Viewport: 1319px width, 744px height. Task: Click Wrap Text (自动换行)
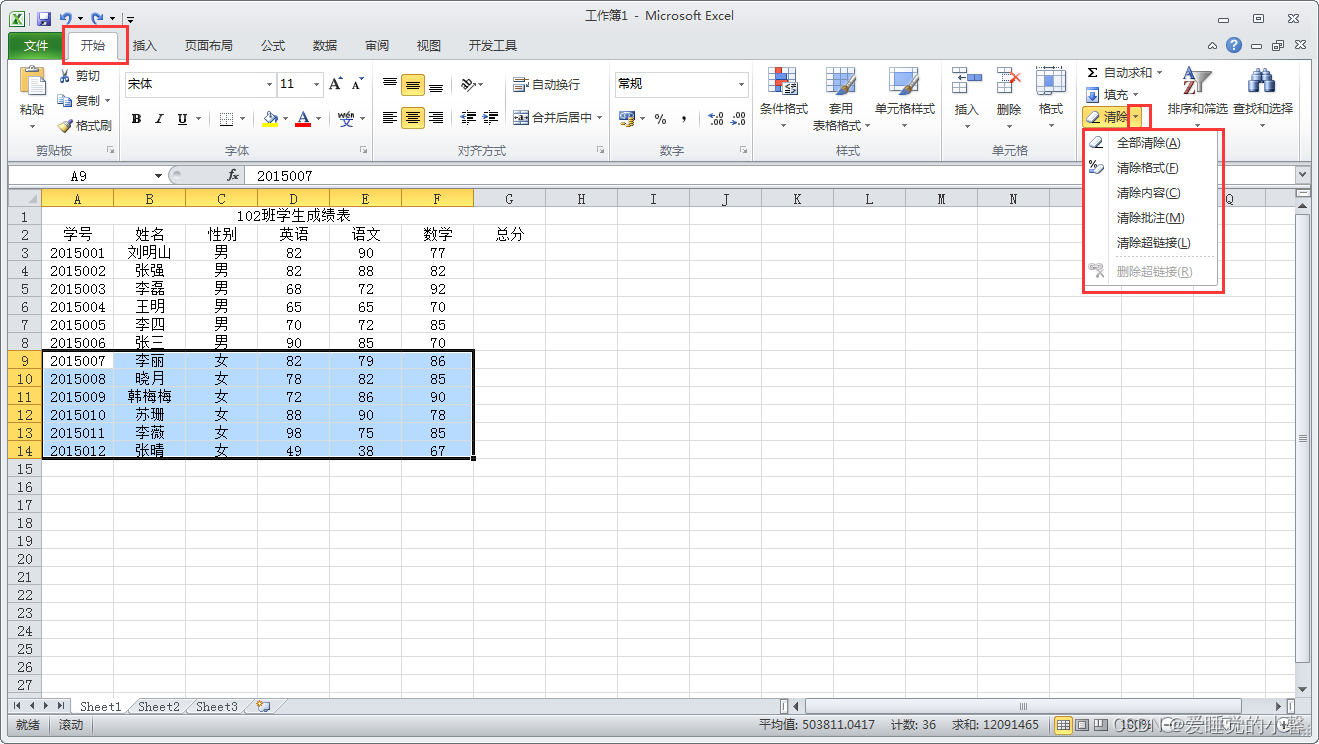pos(546,85)
